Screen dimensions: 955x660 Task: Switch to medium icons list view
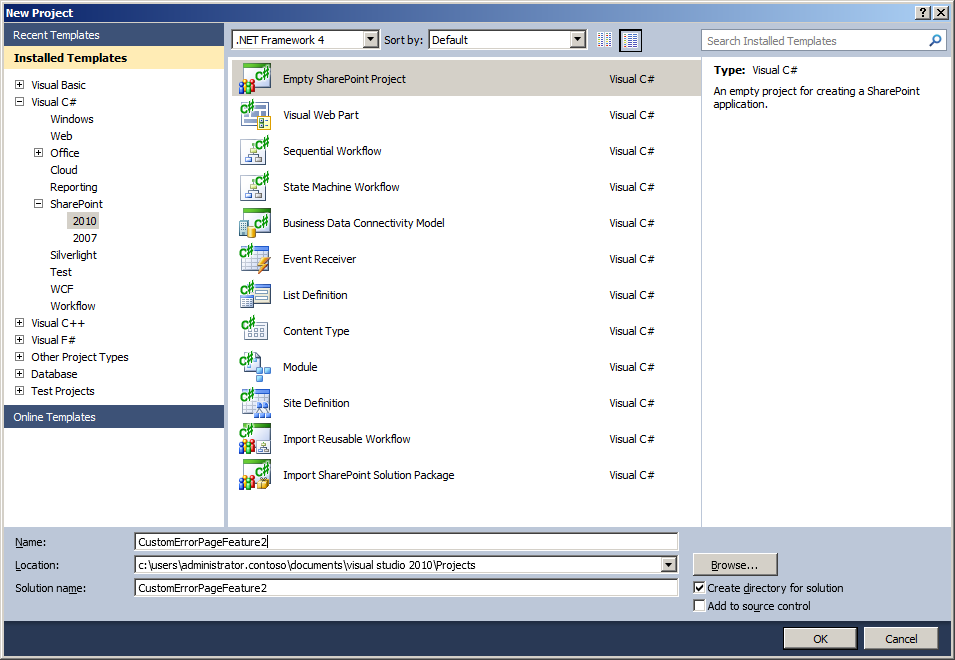point(630,40)
